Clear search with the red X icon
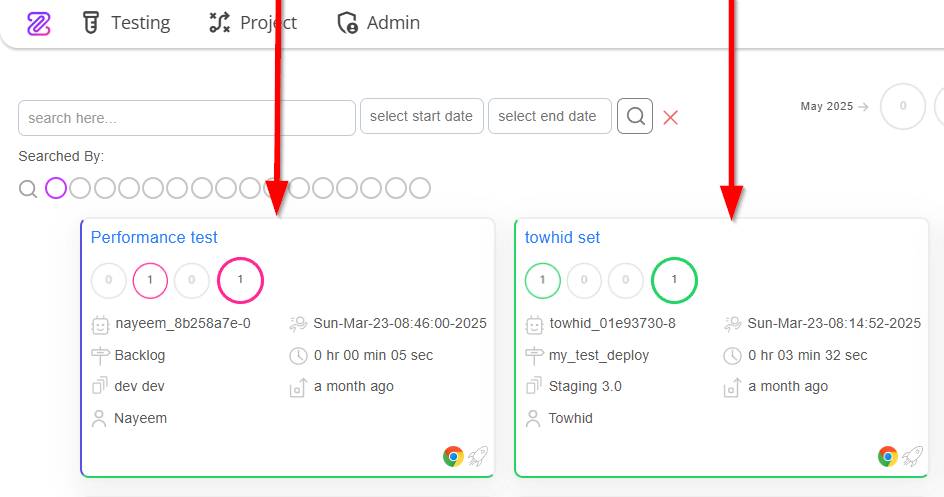944x497 pixels. point(671,117)
